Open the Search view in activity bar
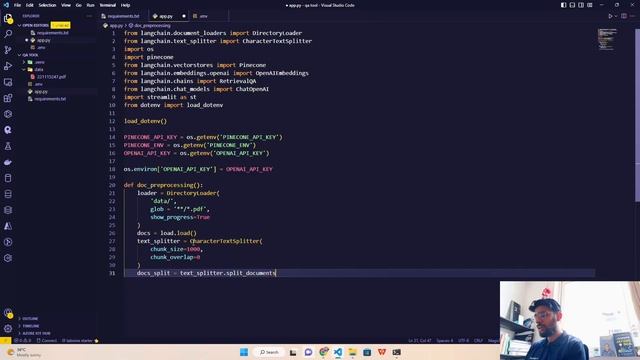This screenshot has height=360, width=640. coord(8,34)
